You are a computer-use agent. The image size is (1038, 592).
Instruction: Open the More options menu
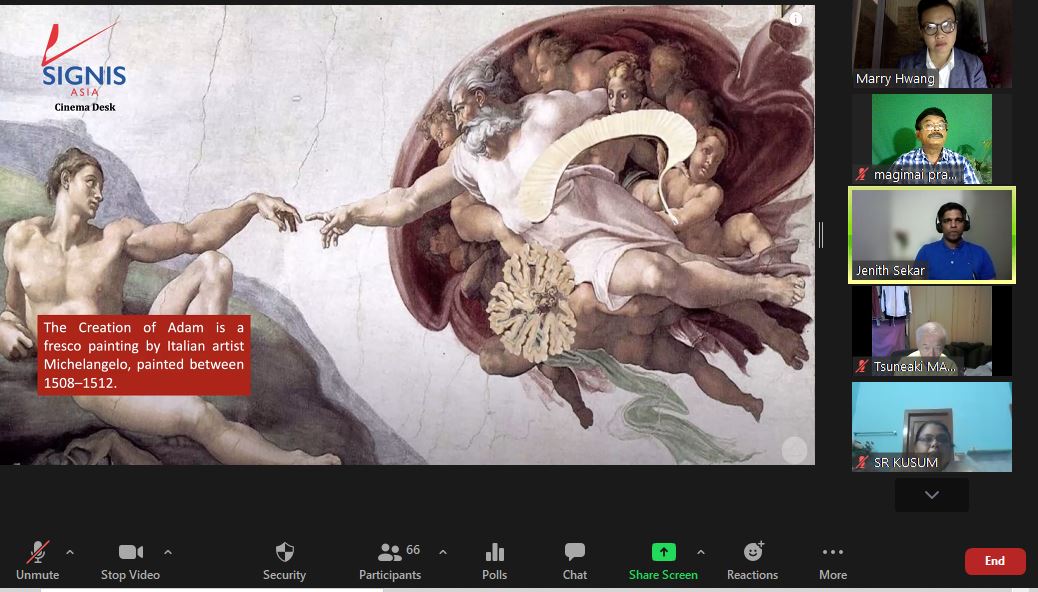pos(832,560)
